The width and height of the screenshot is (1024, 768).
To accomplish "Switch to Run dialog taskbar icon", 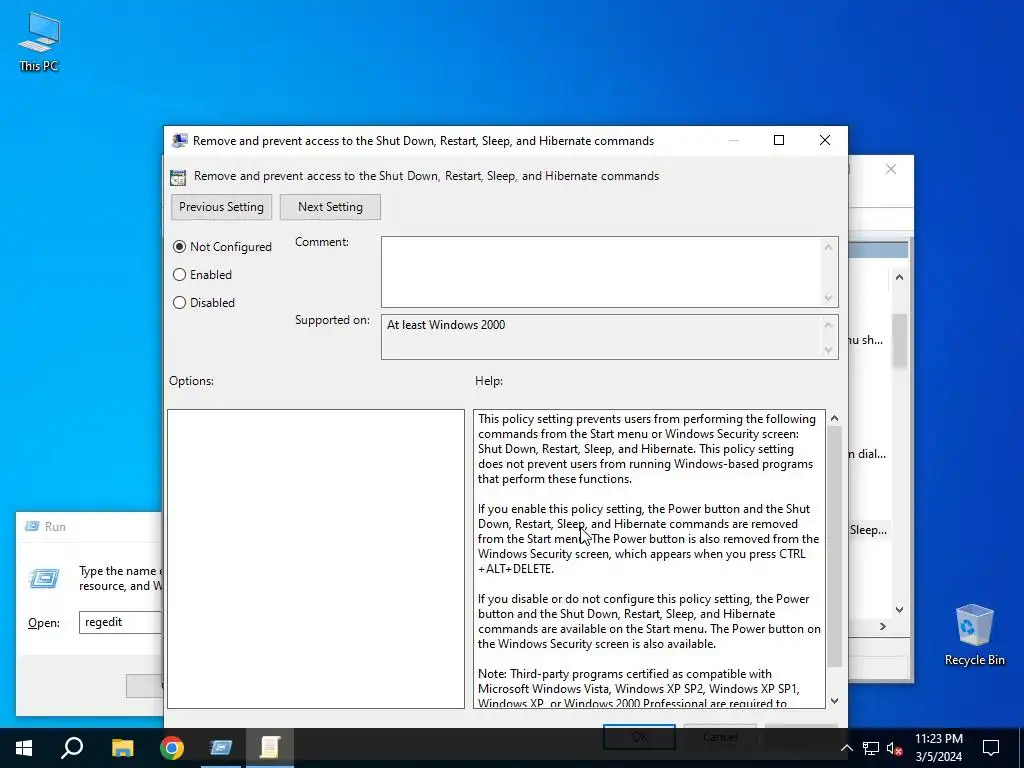I will [221, 748].
